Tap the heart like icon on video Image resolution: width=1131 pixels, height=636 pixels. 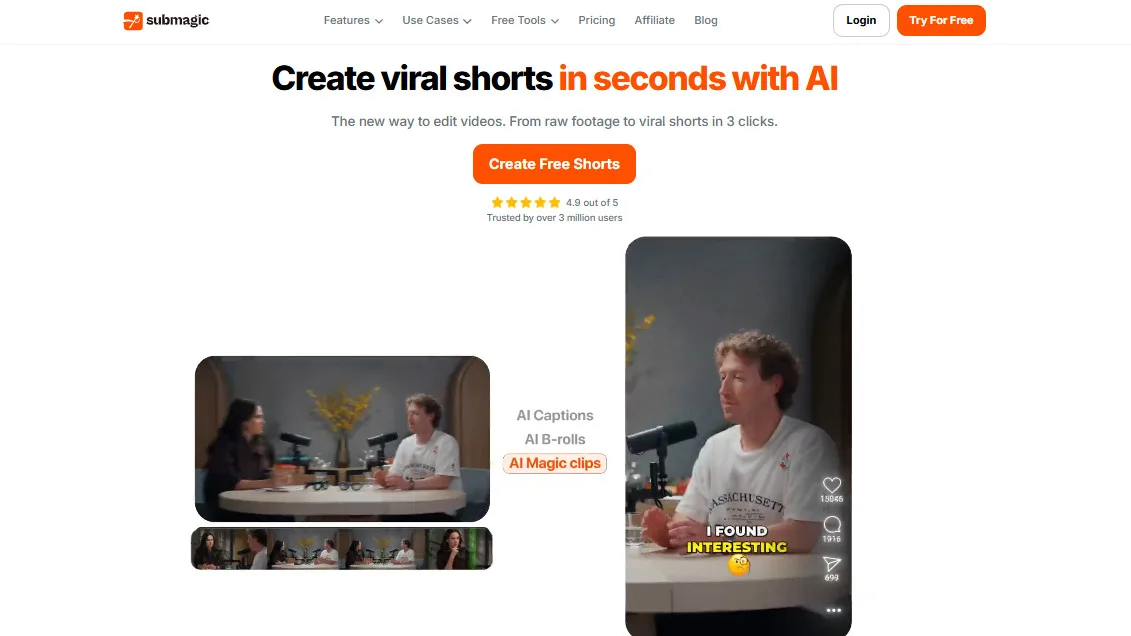[832, 485]
